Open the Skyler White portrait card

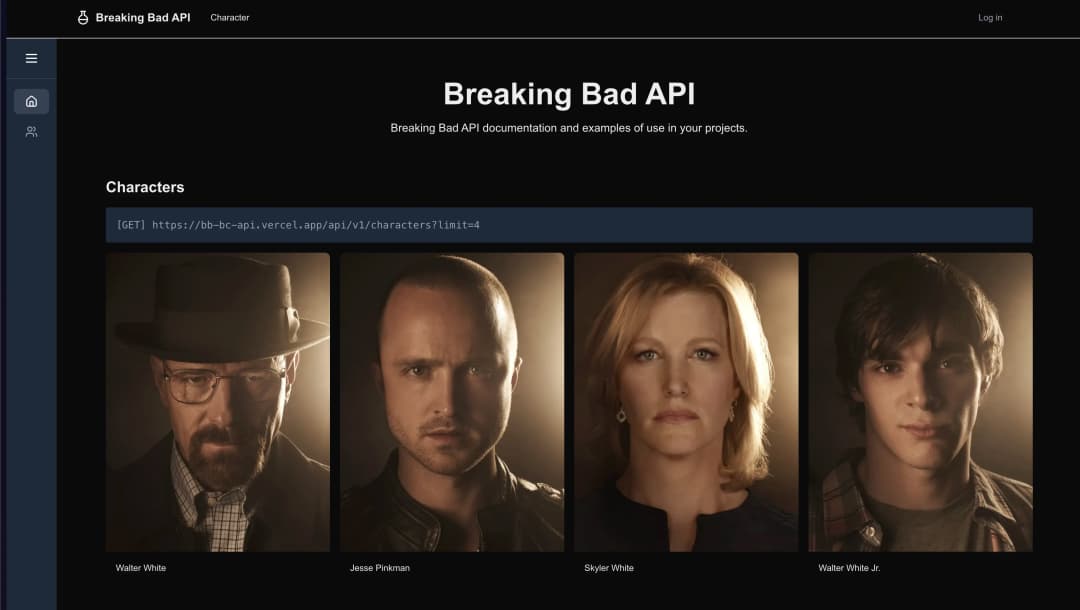click(686, 402)
